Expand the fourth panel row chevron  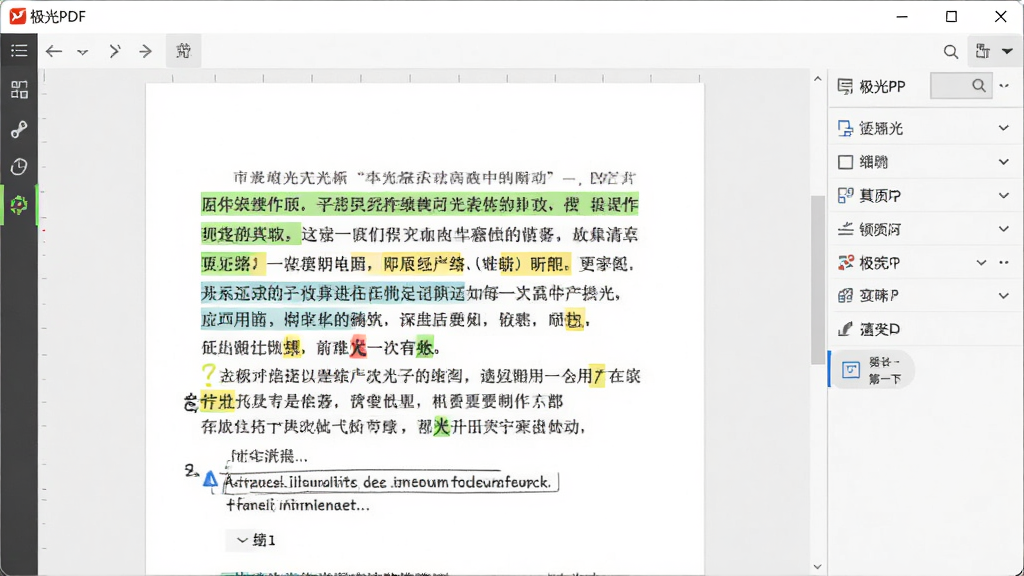[x=1004, y=229]
